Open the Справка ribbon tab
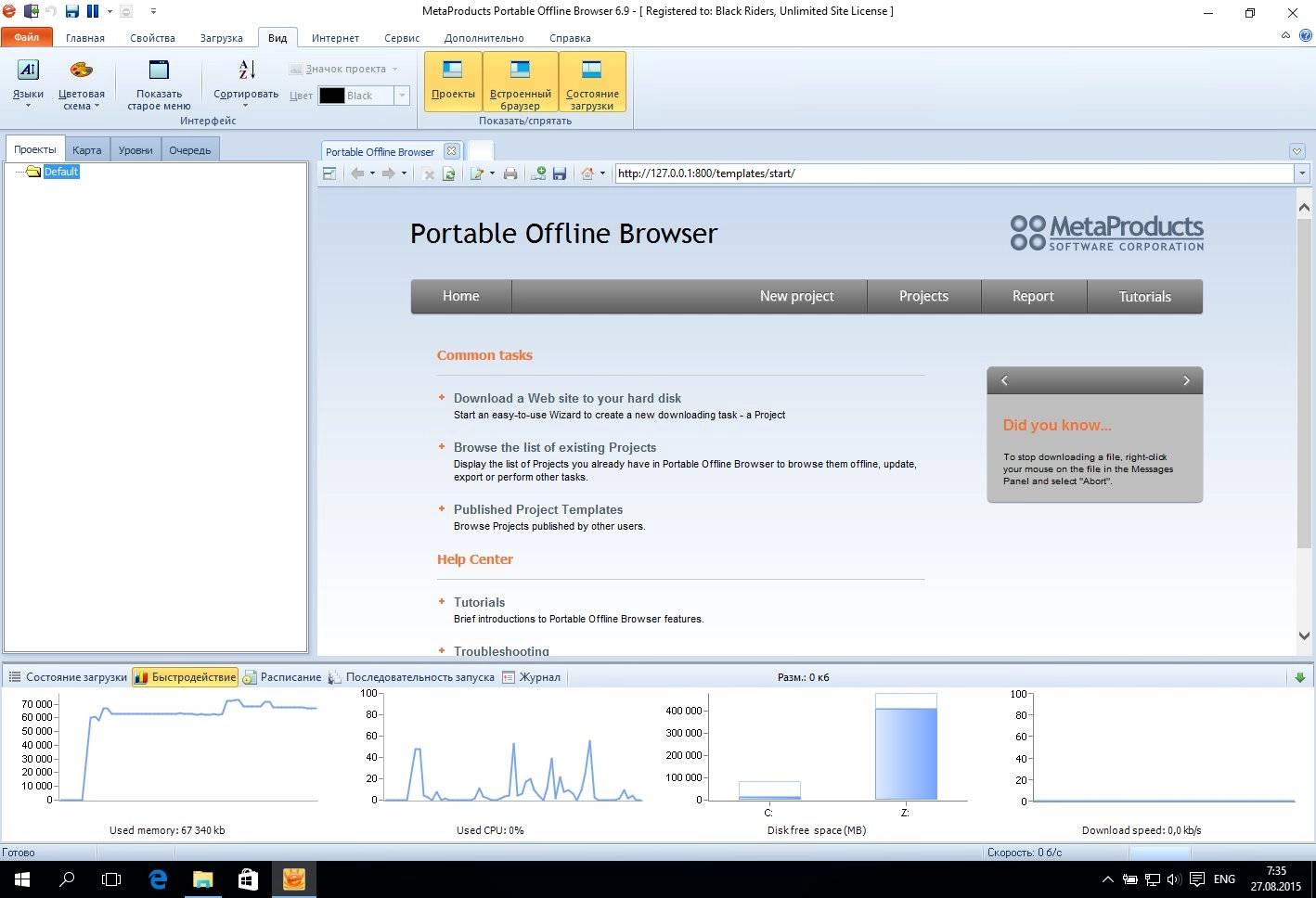Screen dimensions: 1316x898 point(570,38)
